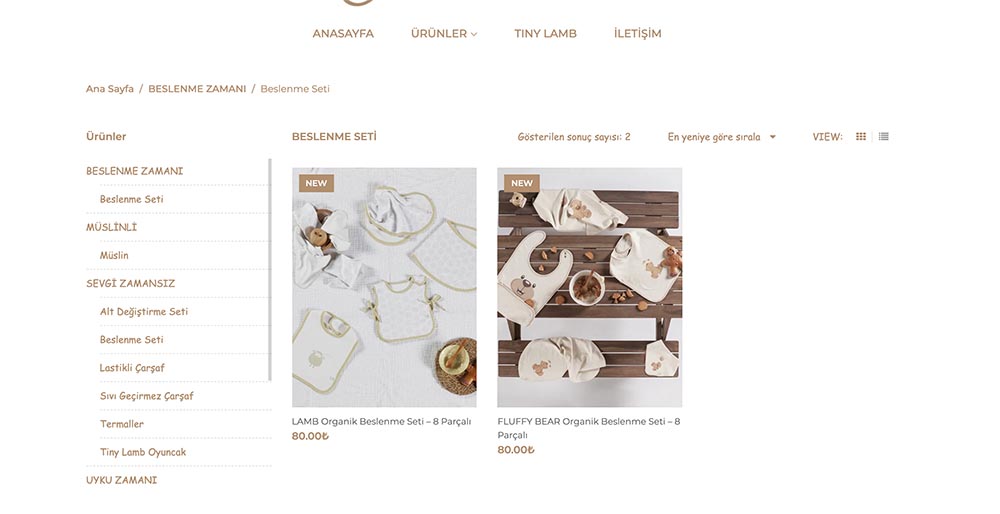This screenshot has height=514, width=1000.
Task: Click NEW badge on FLUFFY BEAR product
Action: pyautogui.click(x=522, y=183)
